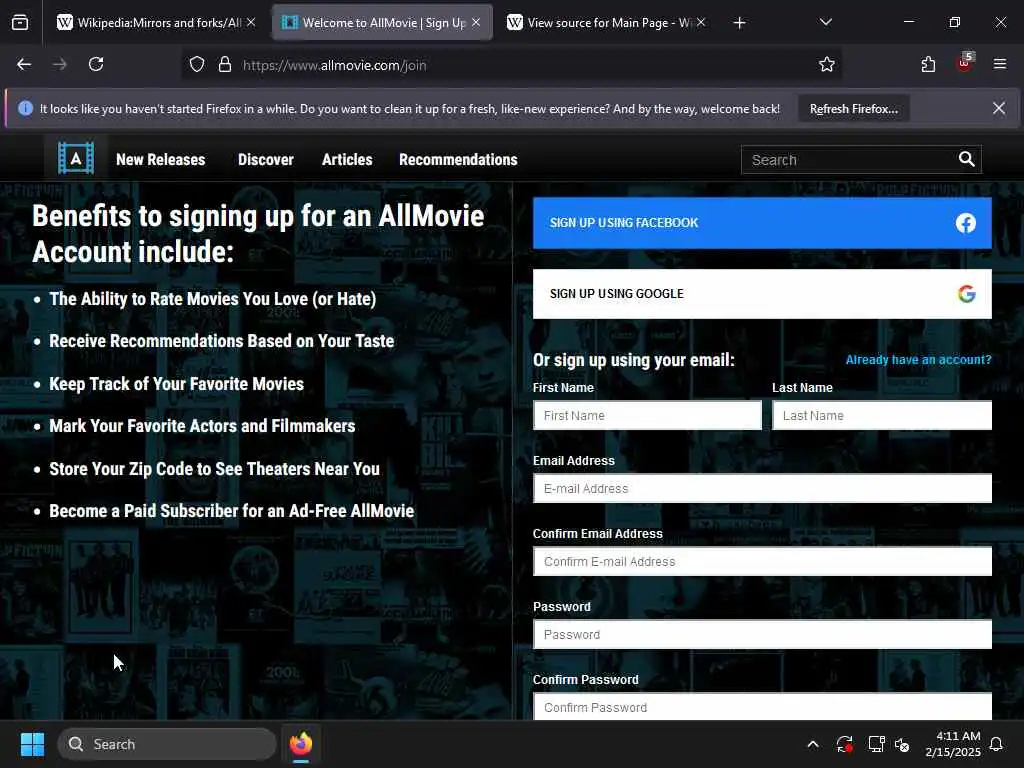1024x768 pixels.
Task: Focus the E-mail Address input field
Action: [x=762, y=488]
